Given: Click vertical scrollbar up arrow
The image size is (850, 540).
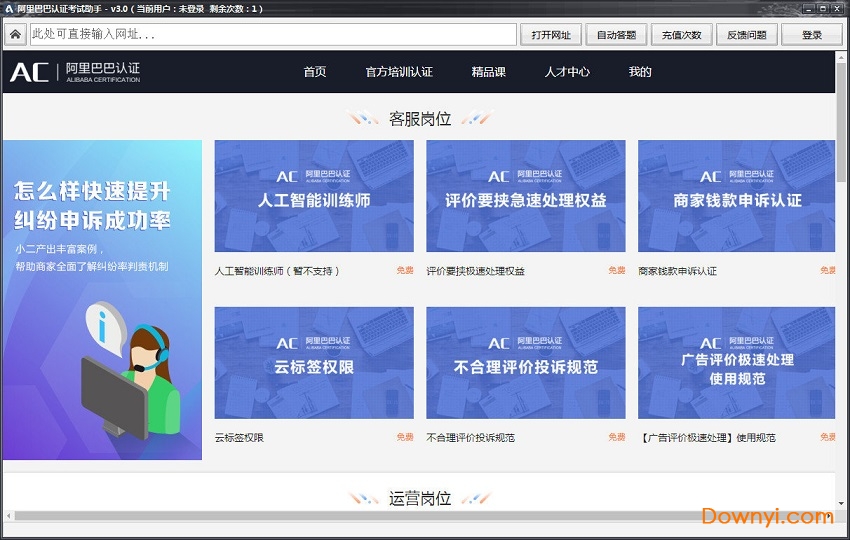Looking at the screenshot, I should (x=841, y=57).
